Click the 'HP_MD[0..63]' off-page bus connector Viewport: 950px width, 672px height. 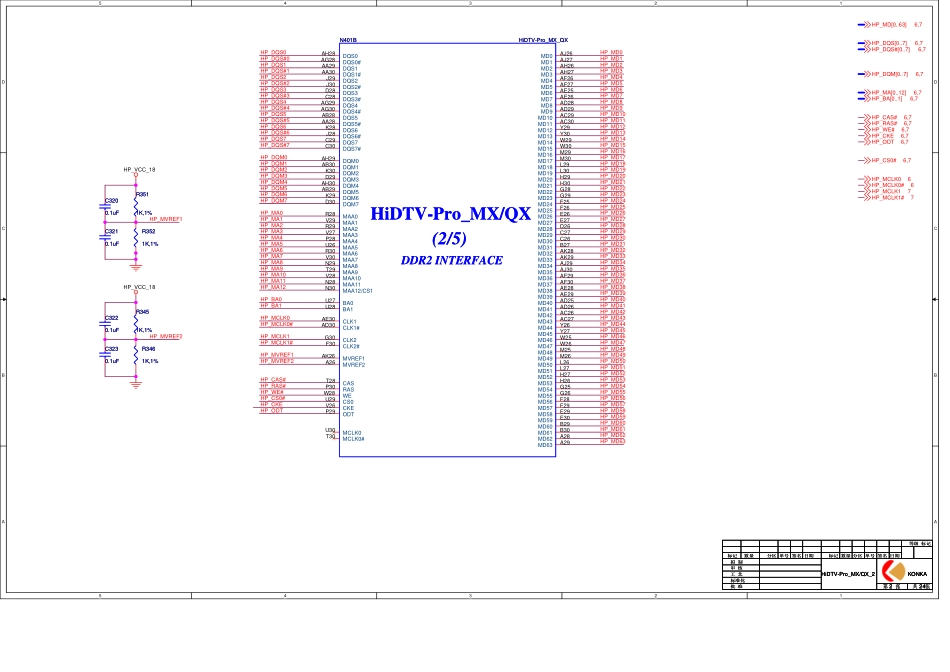click(x=888, y=25)
